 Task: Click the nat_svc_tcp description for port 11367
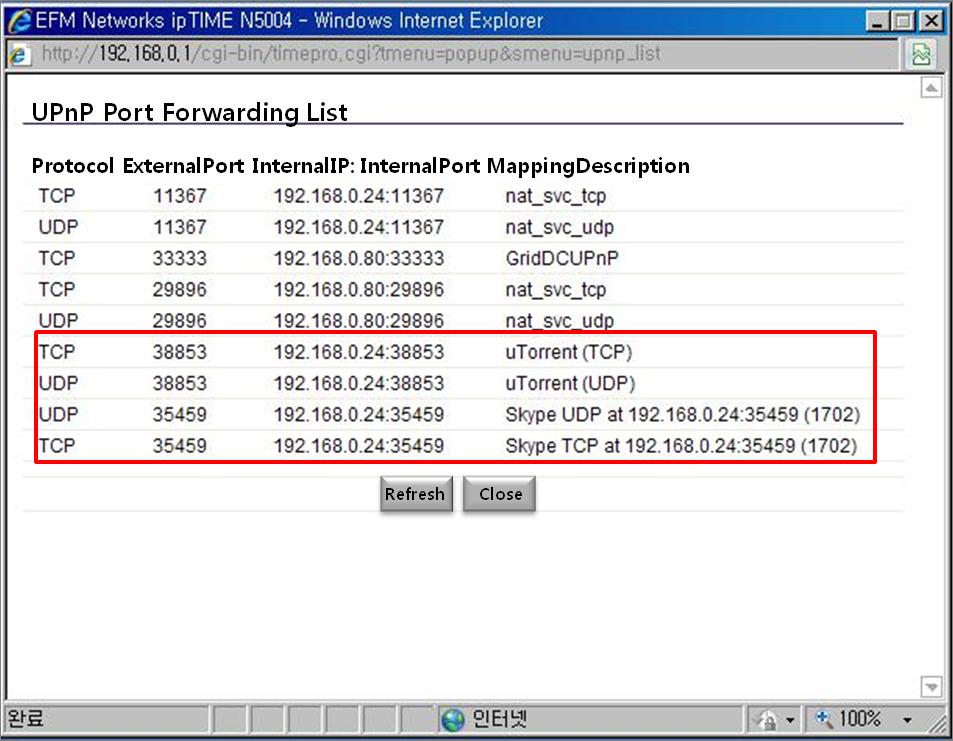coord(556,196)
